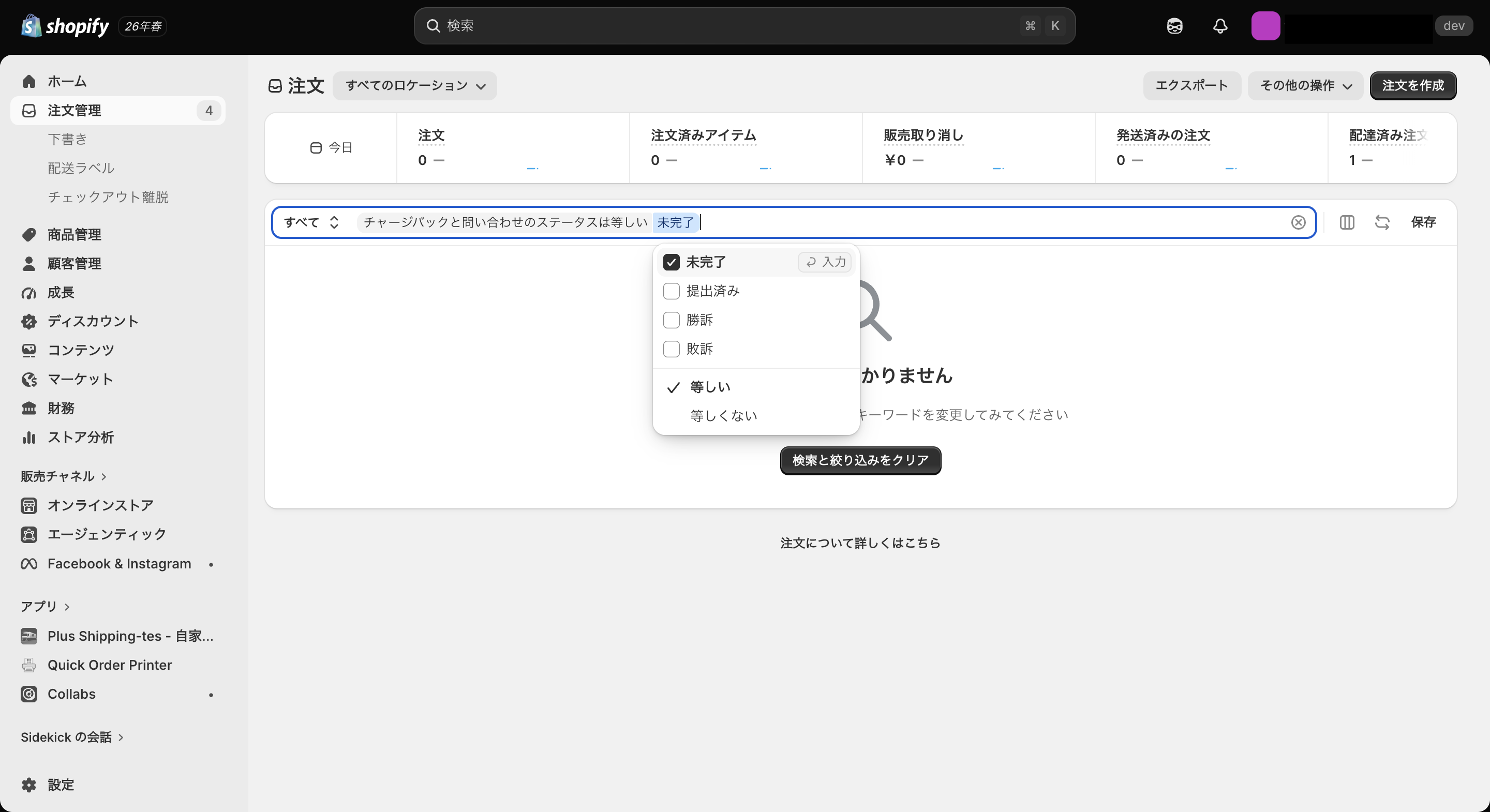The image size is (1490, 812).
Task: Expand the アプリ section
Action: click(x=45, y=606)
